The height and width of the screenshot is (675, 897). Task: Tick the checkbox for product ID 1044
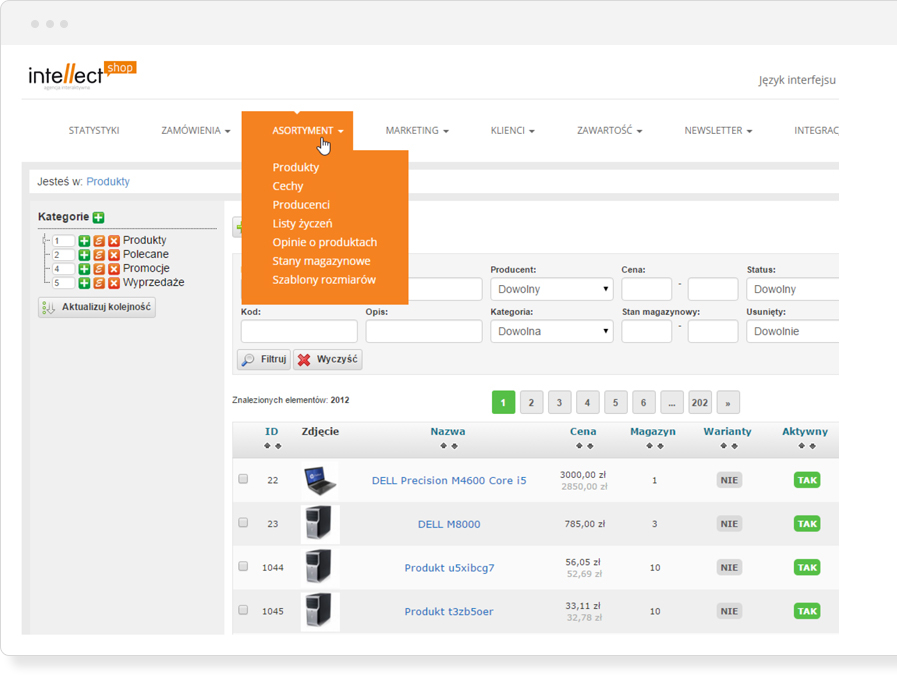[243, 566]
